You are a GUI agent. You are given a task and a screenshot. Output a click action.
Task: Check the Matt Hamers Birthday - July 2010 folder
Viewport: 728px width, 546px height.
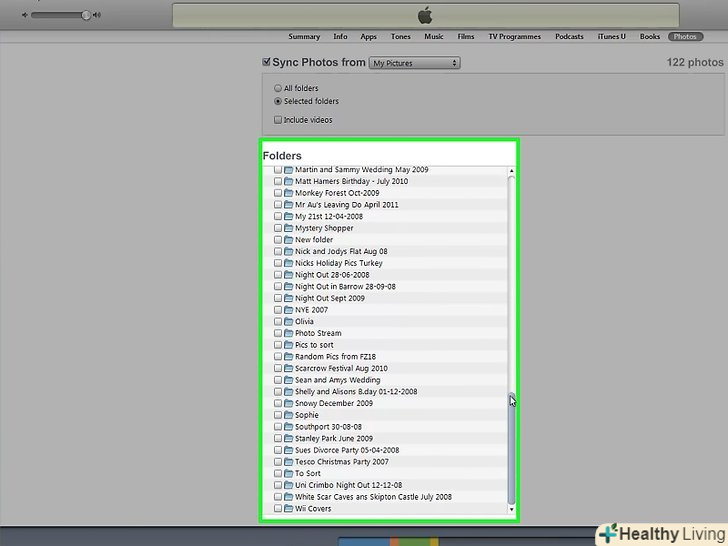point(278,181)
